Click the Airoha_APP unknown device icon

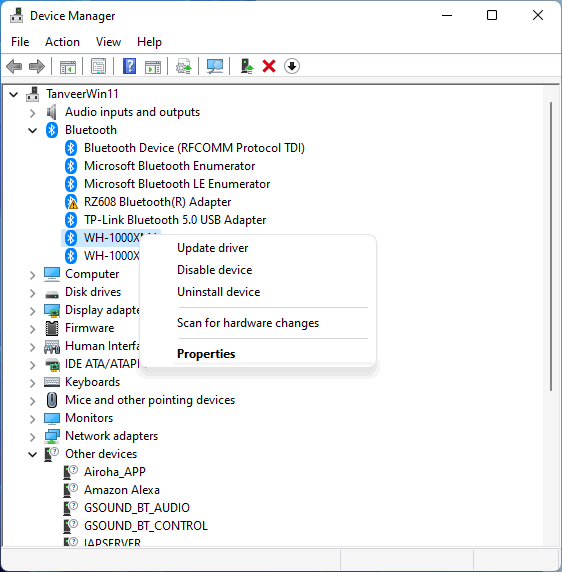(x=70, y=472)
